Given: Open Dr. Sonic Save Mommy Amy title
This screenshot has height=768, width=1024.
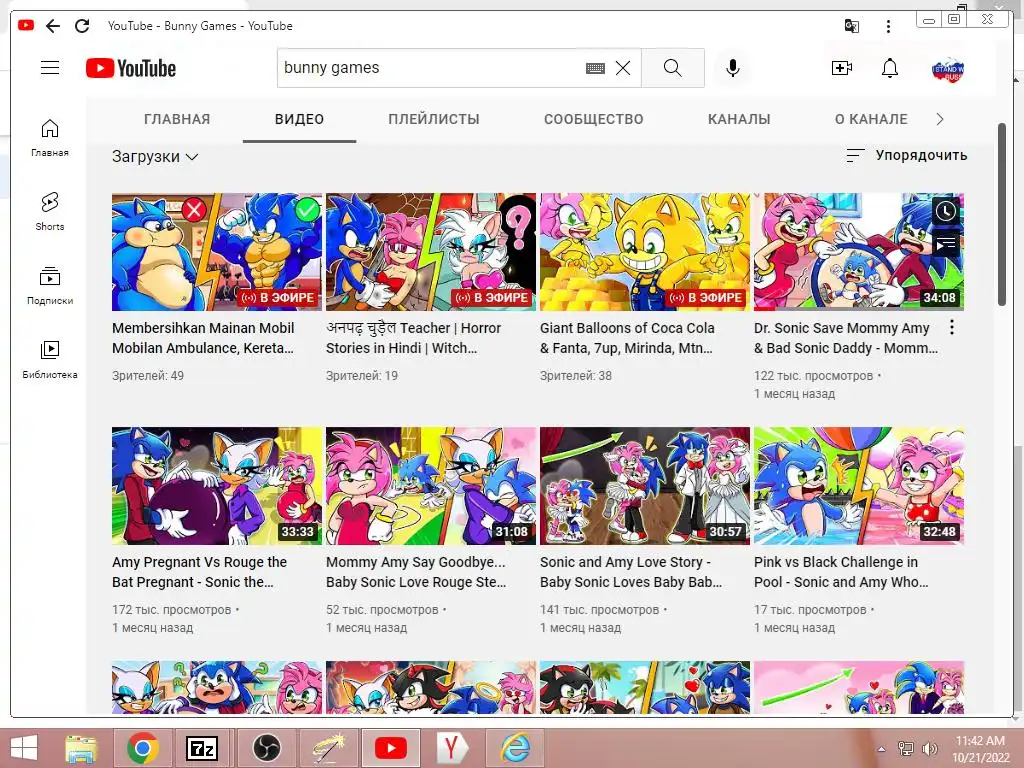Looking at the screenshot, I should 846,338.
